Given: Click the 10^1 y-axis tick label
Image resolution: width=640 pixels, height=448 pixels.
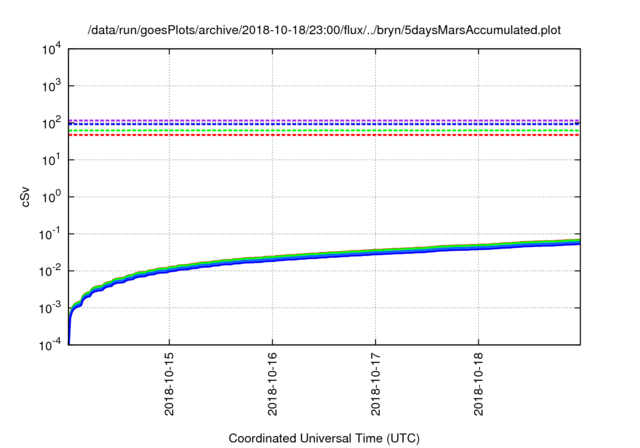Looking at the screenshot, I should point(51,160).
